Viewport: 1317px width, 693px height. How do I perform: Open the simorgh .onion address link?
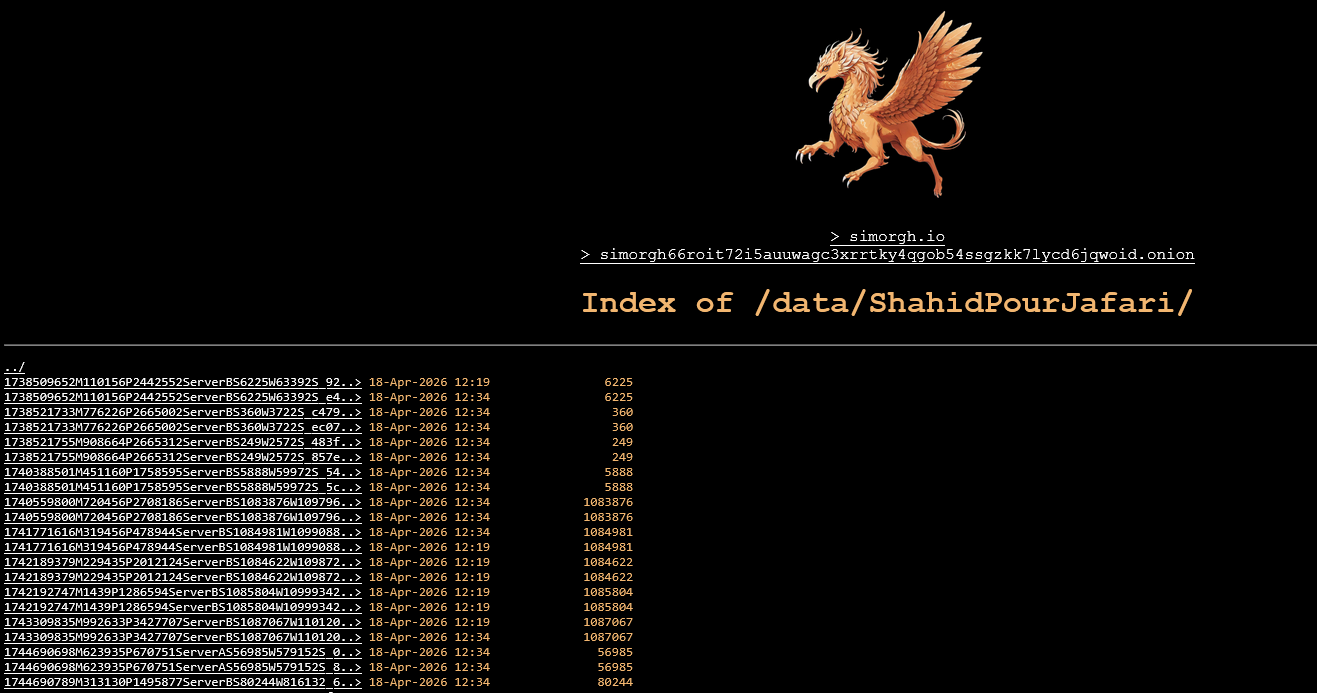pos(887,255)
